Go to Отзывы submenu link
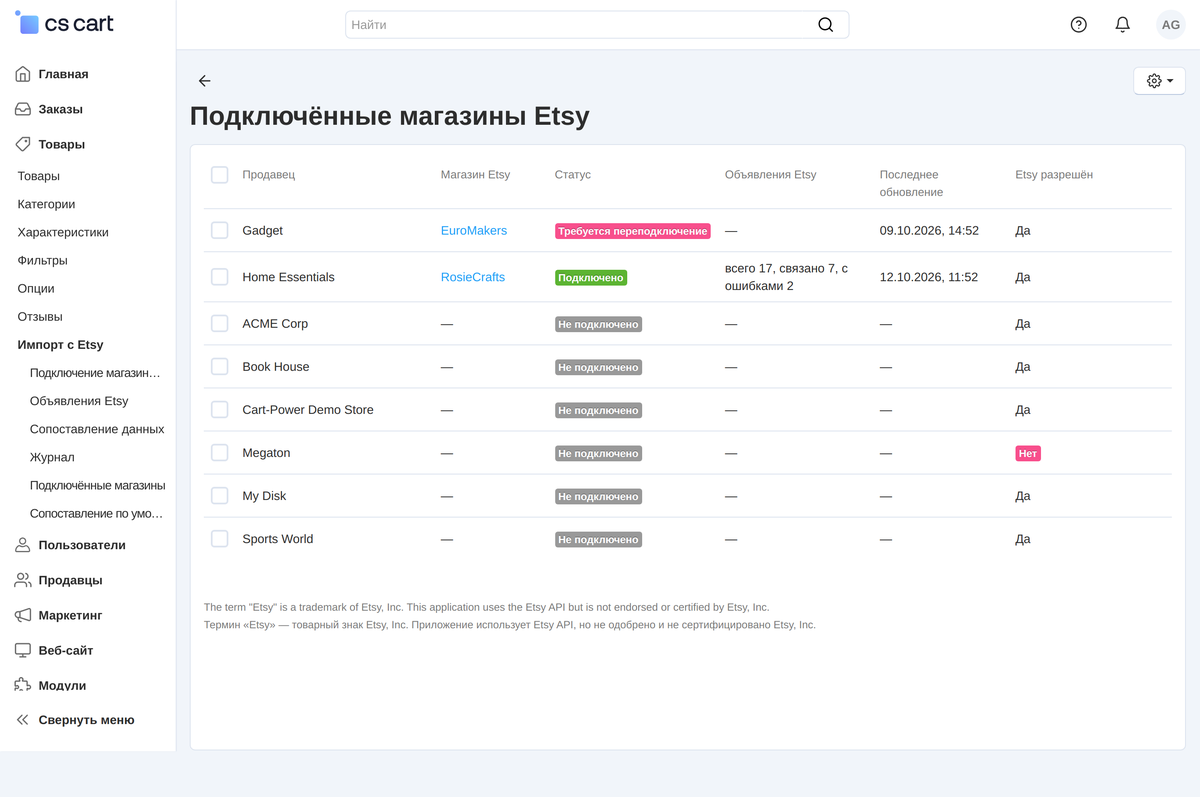Viewport: 1200px width, 797px height. click(40, 316)
